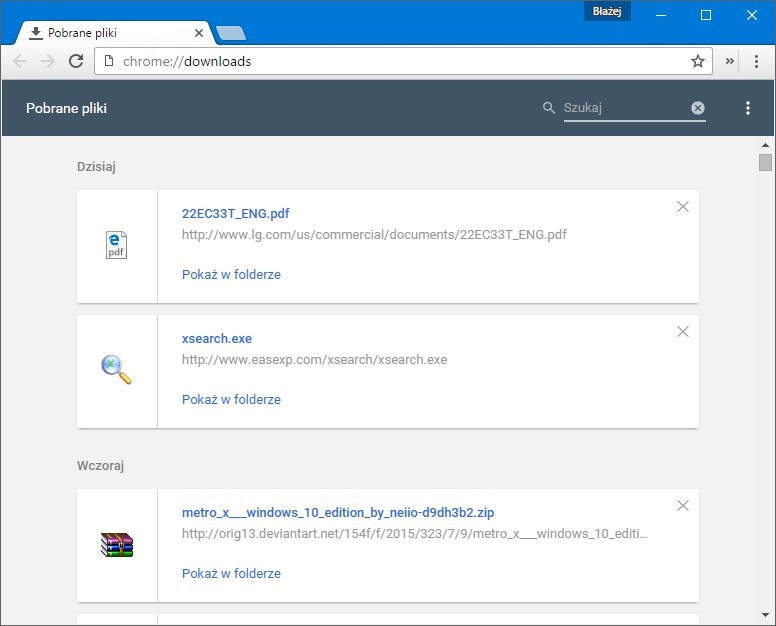Open Chrome's main three-dot menu

coord(756,61)
